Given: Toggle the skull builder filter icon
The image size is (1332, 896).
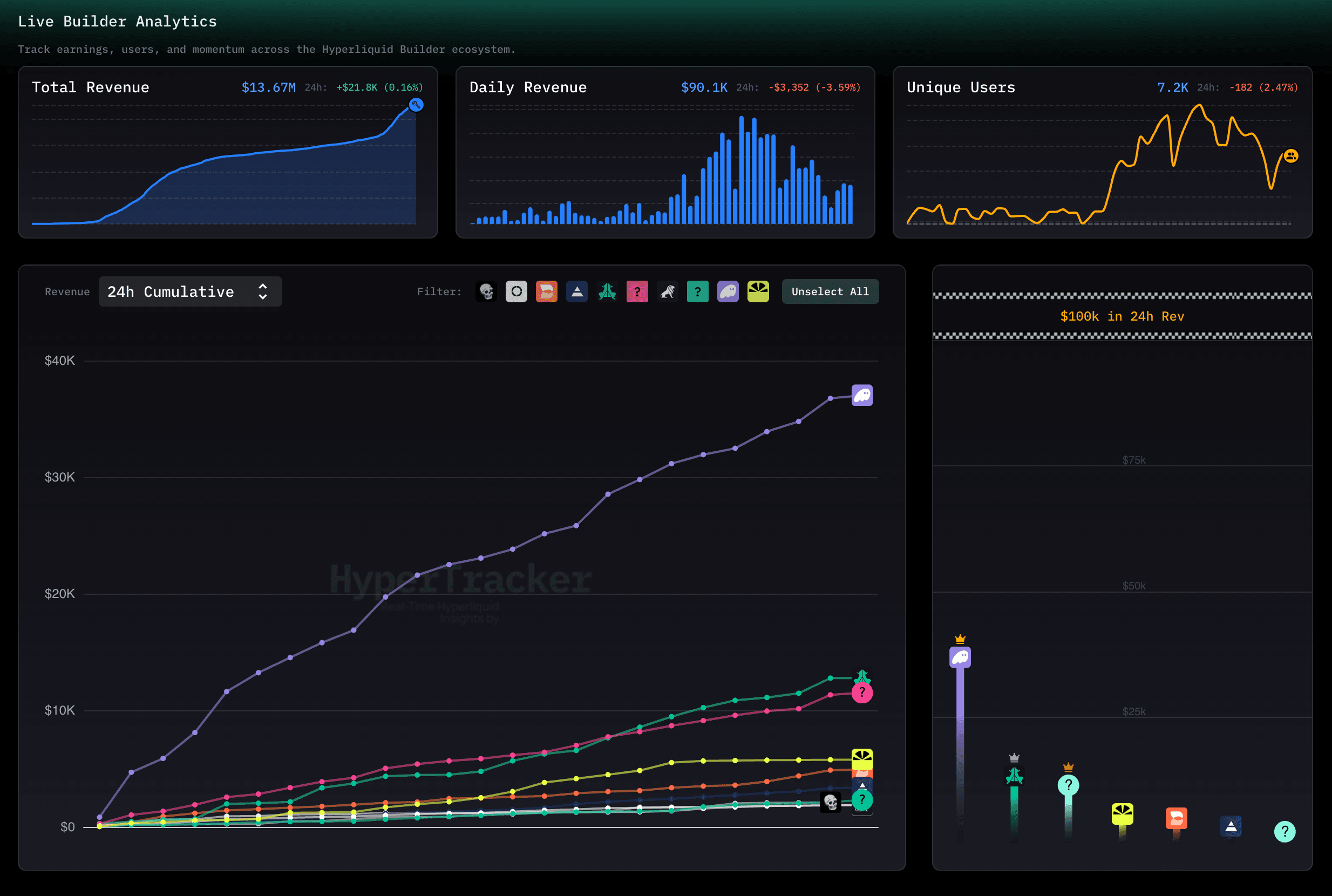Looking at the screenshot, I should coord(486,291).
